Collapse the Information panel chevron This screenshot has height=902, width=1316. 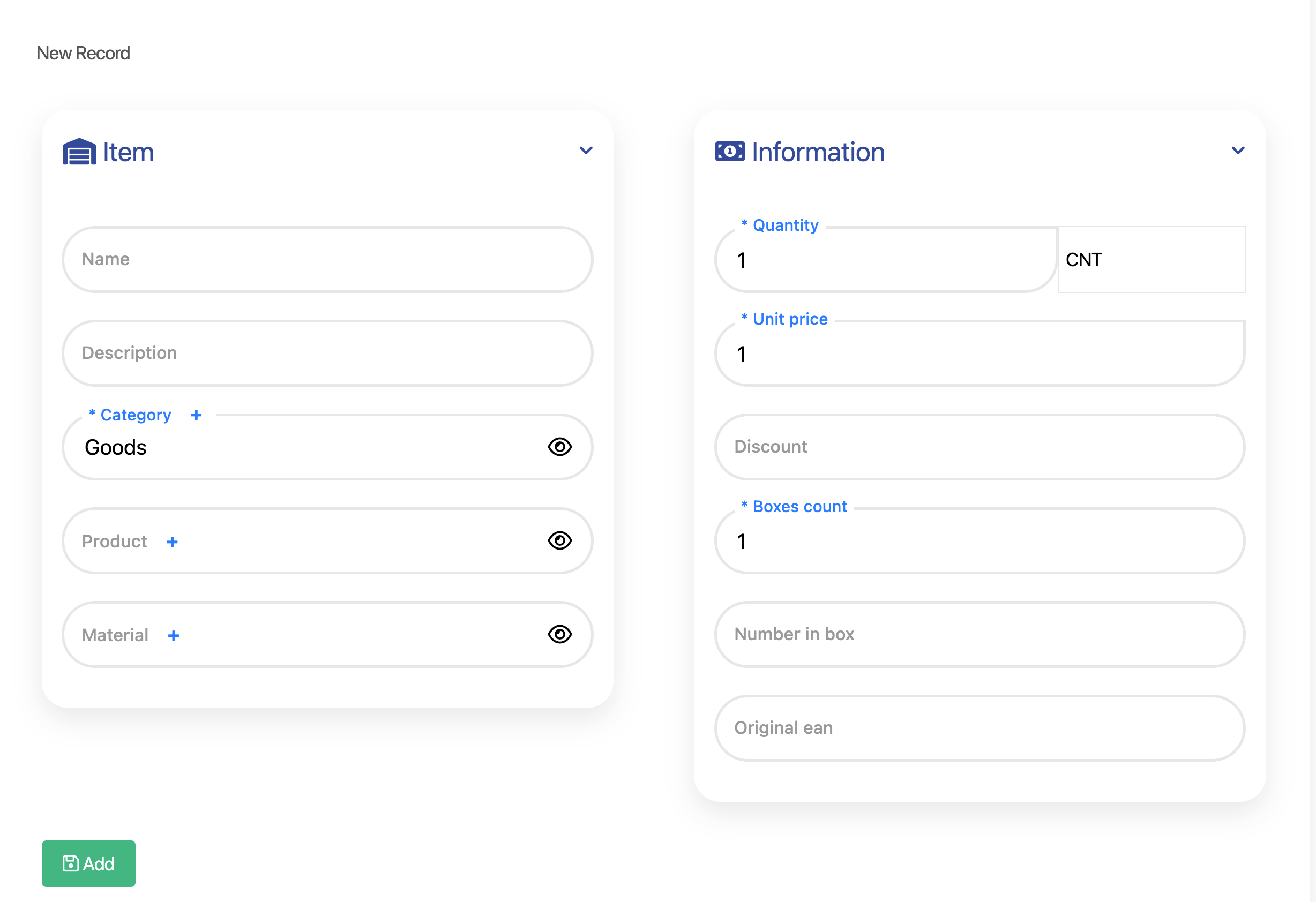[1238, 151]
